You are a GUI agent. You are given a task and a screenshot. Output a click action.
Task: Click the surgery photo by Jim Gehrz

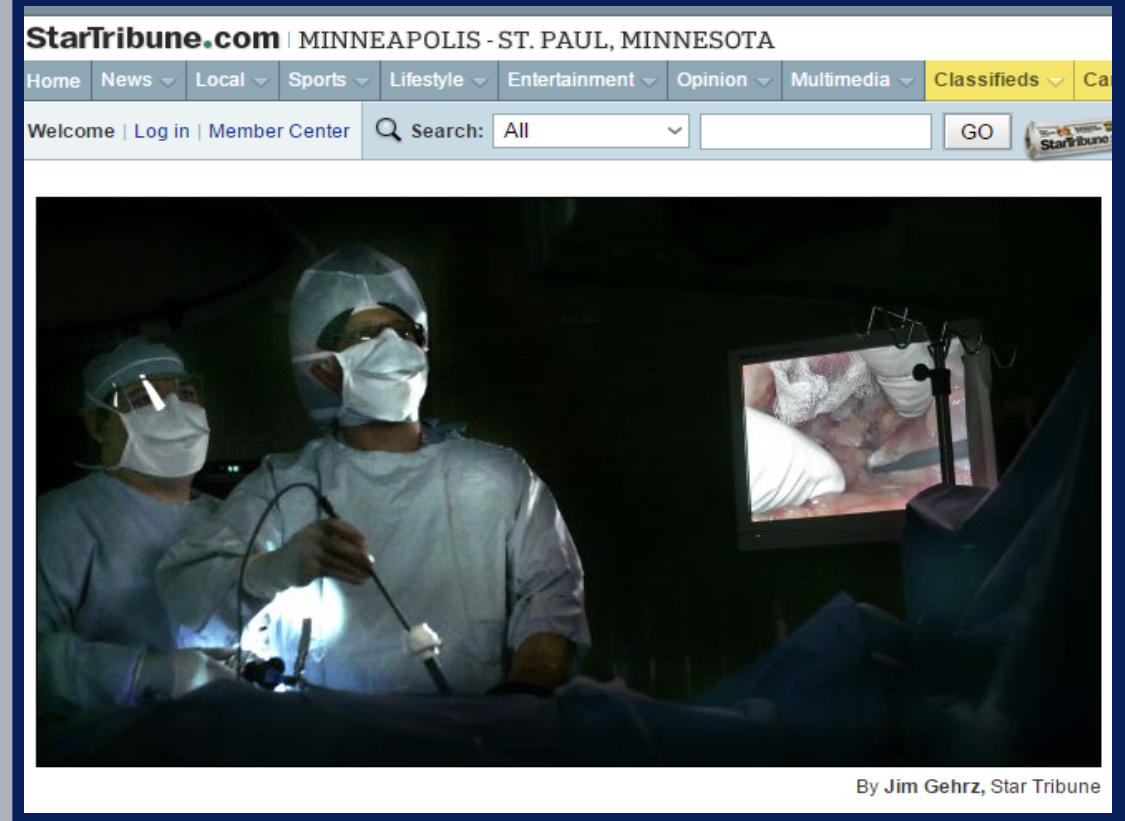pyautogui.click(x=568, y=482)
